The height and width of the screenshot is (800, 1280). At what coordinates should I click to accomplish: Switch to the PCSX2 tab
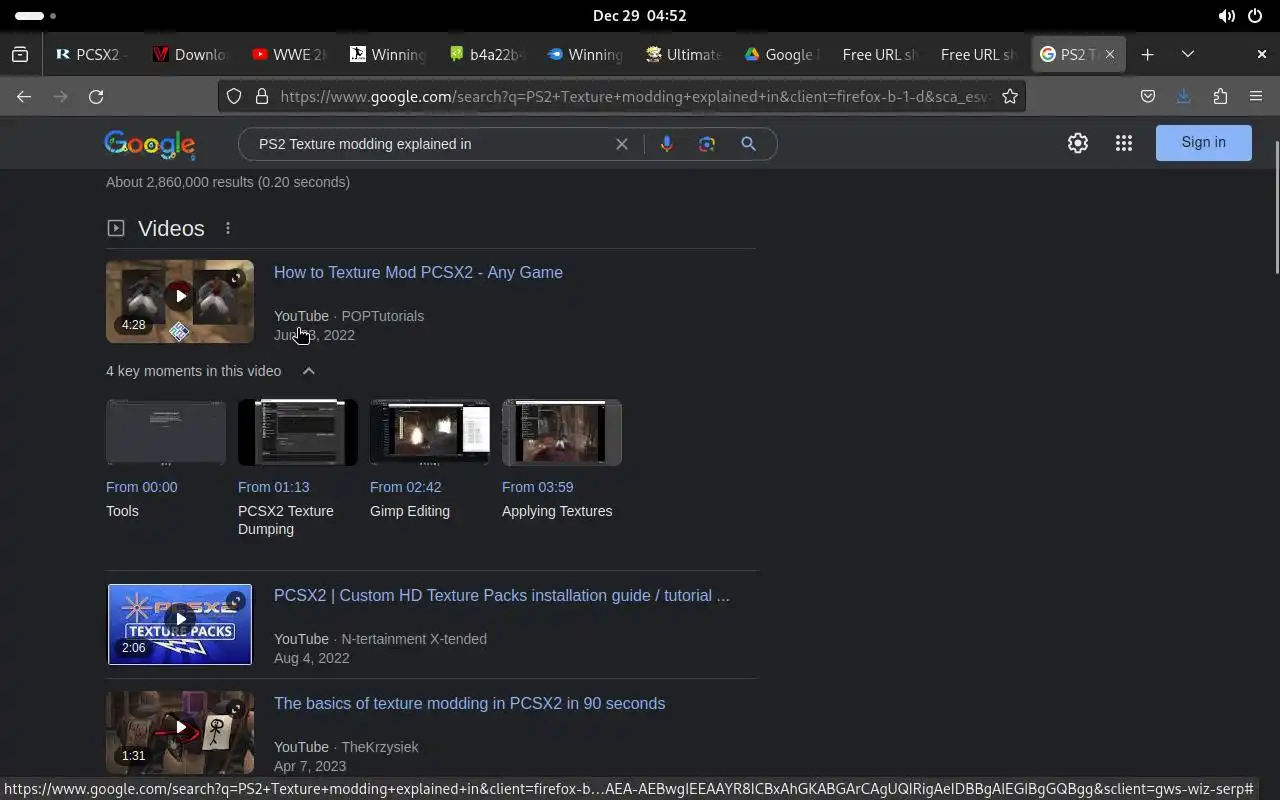pos(92,55)
